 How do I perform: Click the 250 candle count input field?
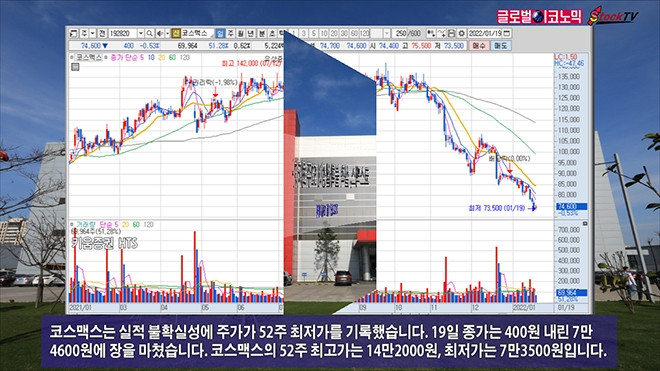(399, 33)
